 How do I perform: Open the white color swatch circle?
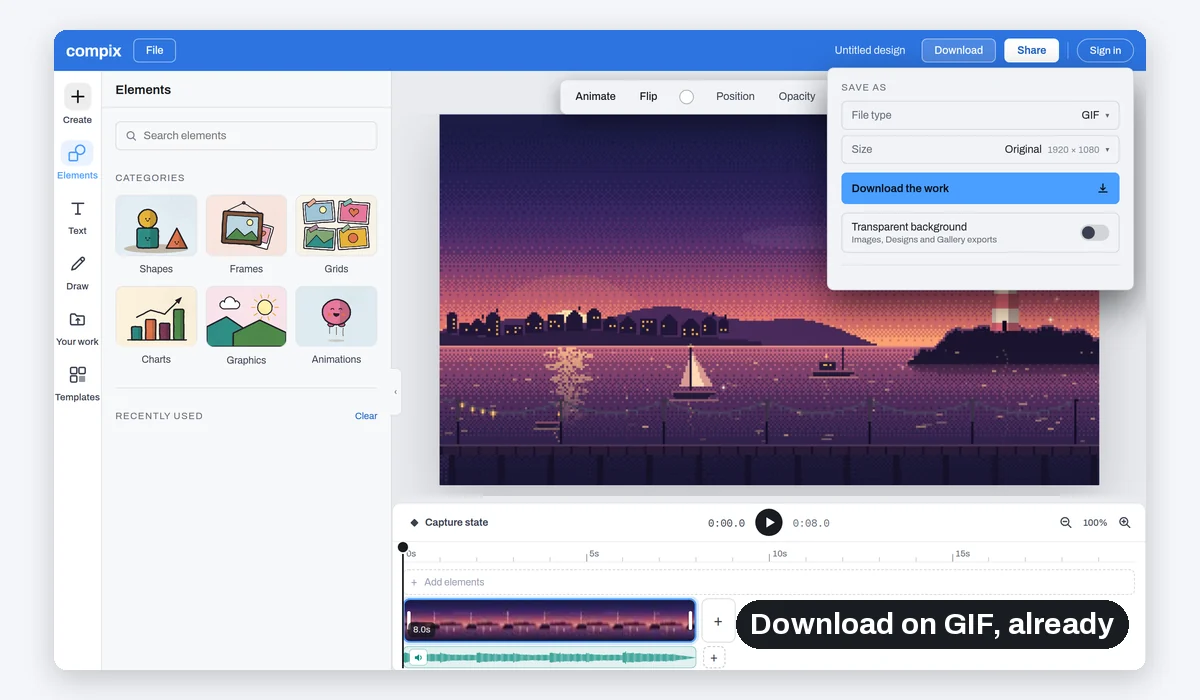[686, 97]
